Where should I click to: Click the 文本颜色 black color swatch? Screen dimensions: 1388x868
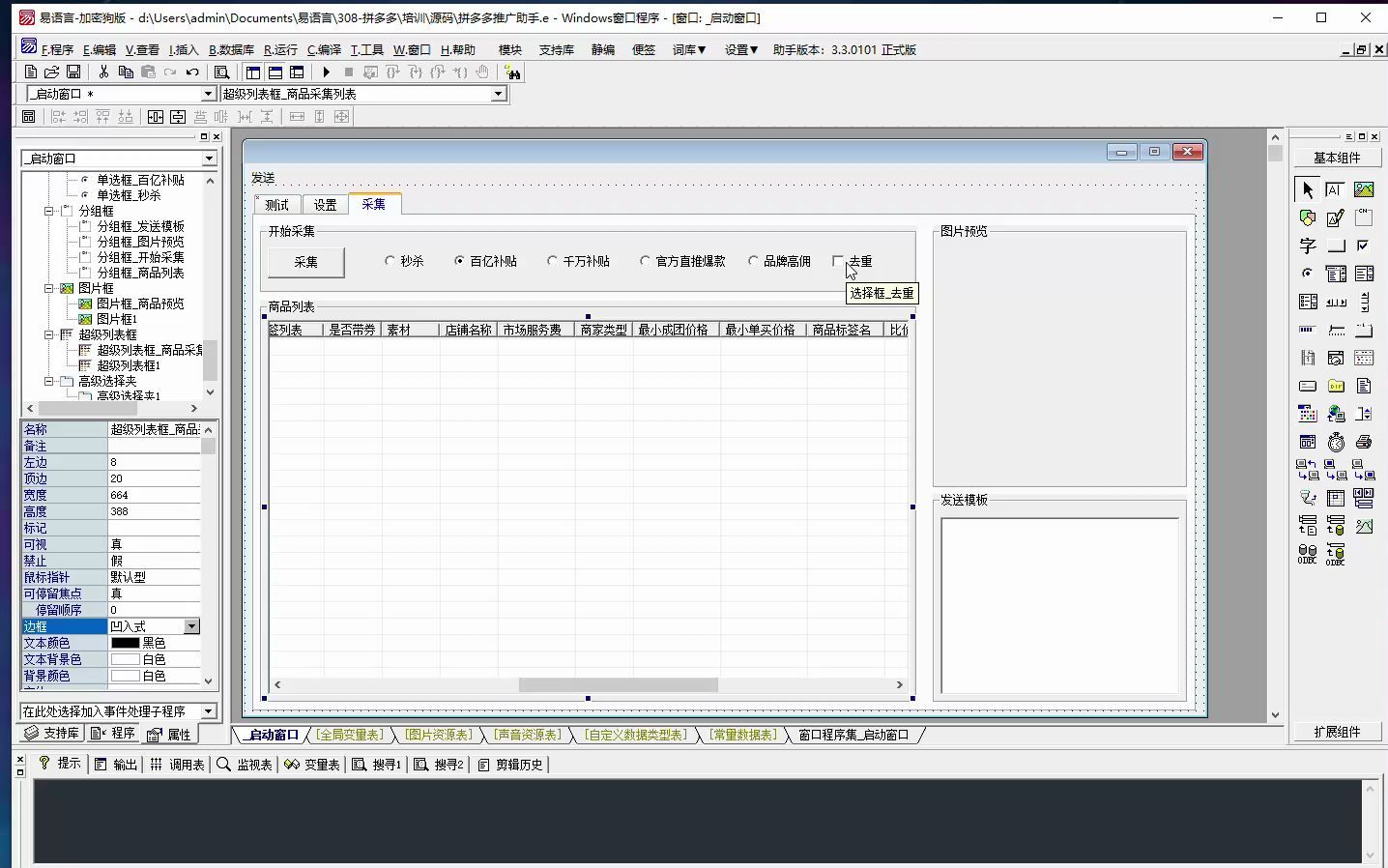coord(126,643)
